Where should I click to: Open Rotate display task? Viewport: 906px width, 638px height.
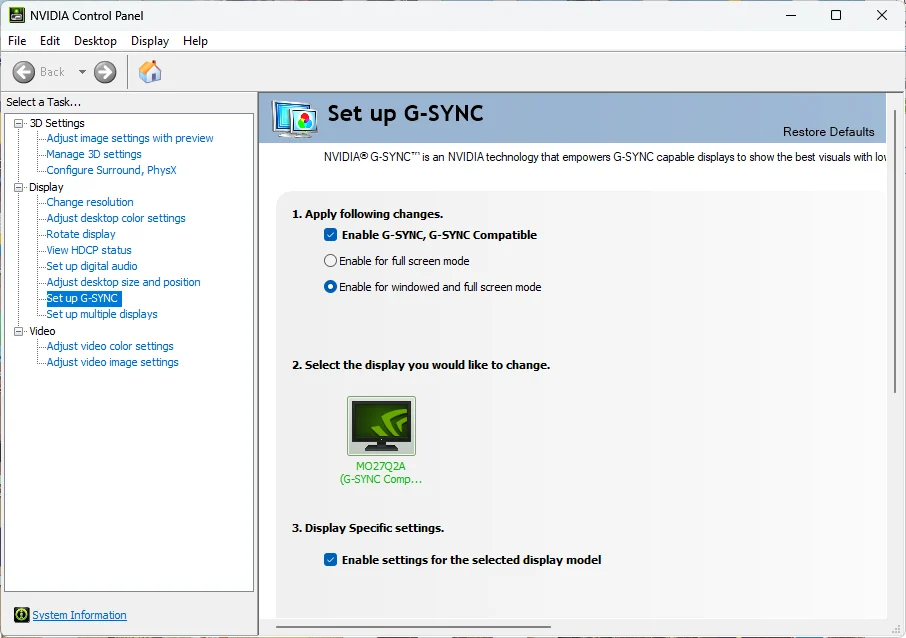pyautogui.click(x=81, y=234)
